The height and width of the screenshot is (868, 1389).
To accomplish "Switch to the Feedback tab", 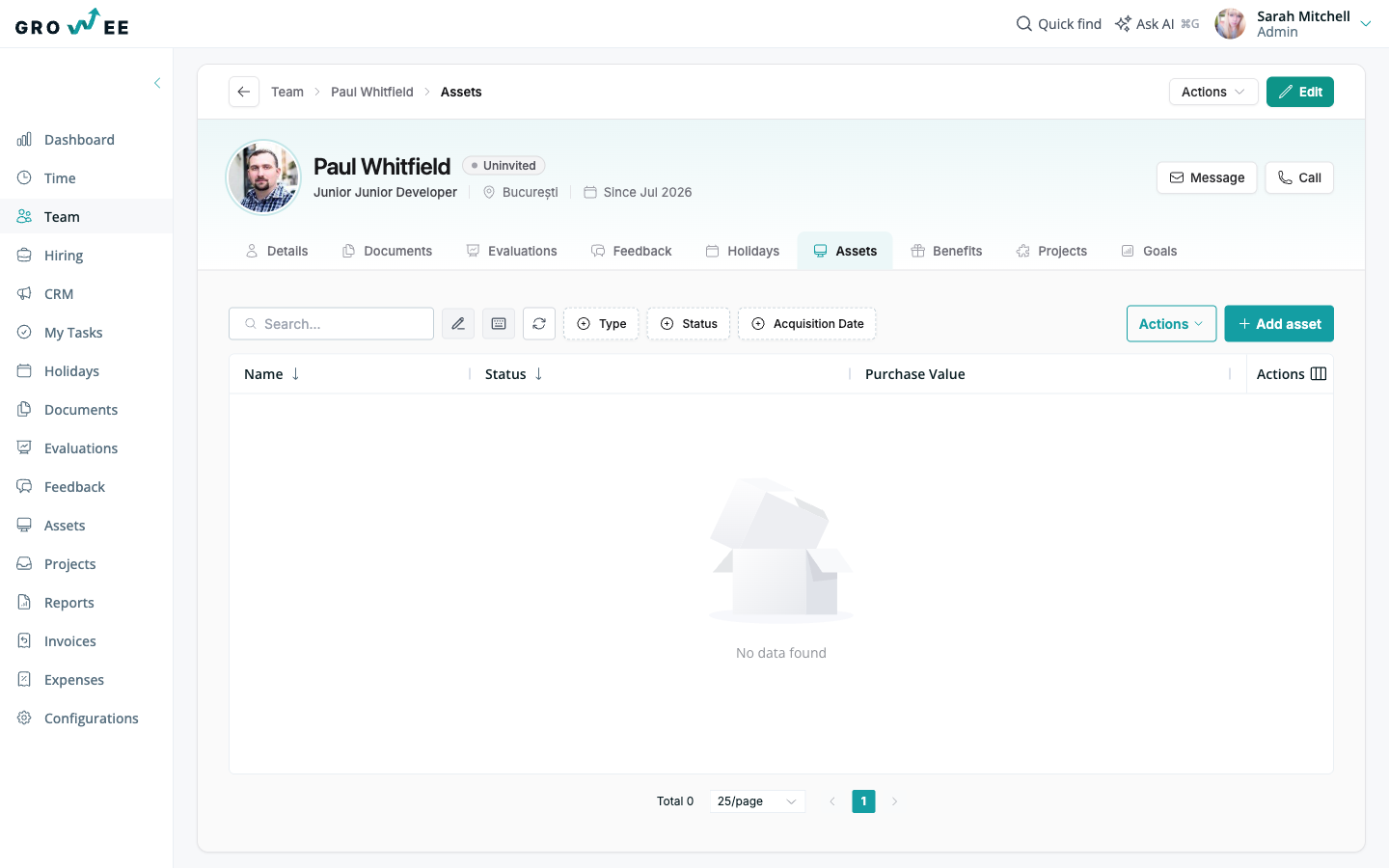I will click(x=631, y=251).
